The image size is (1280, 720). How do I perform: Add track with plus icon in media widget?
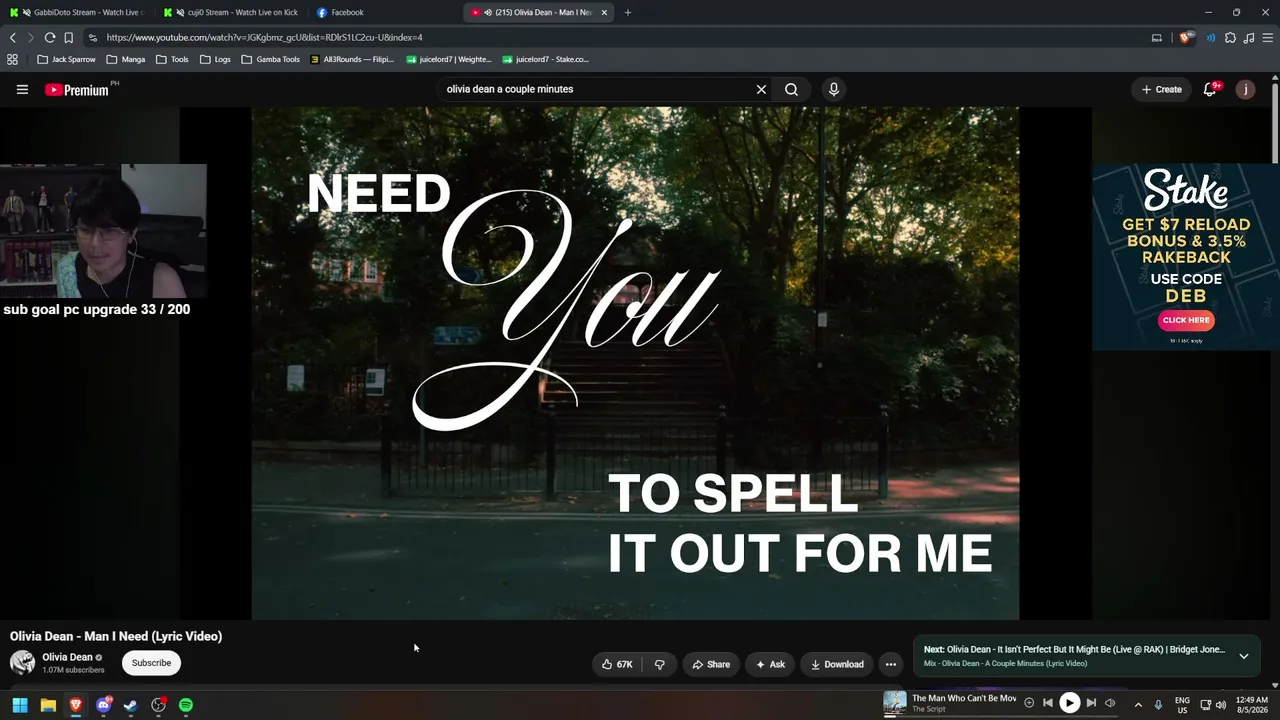pos(1029,703)
